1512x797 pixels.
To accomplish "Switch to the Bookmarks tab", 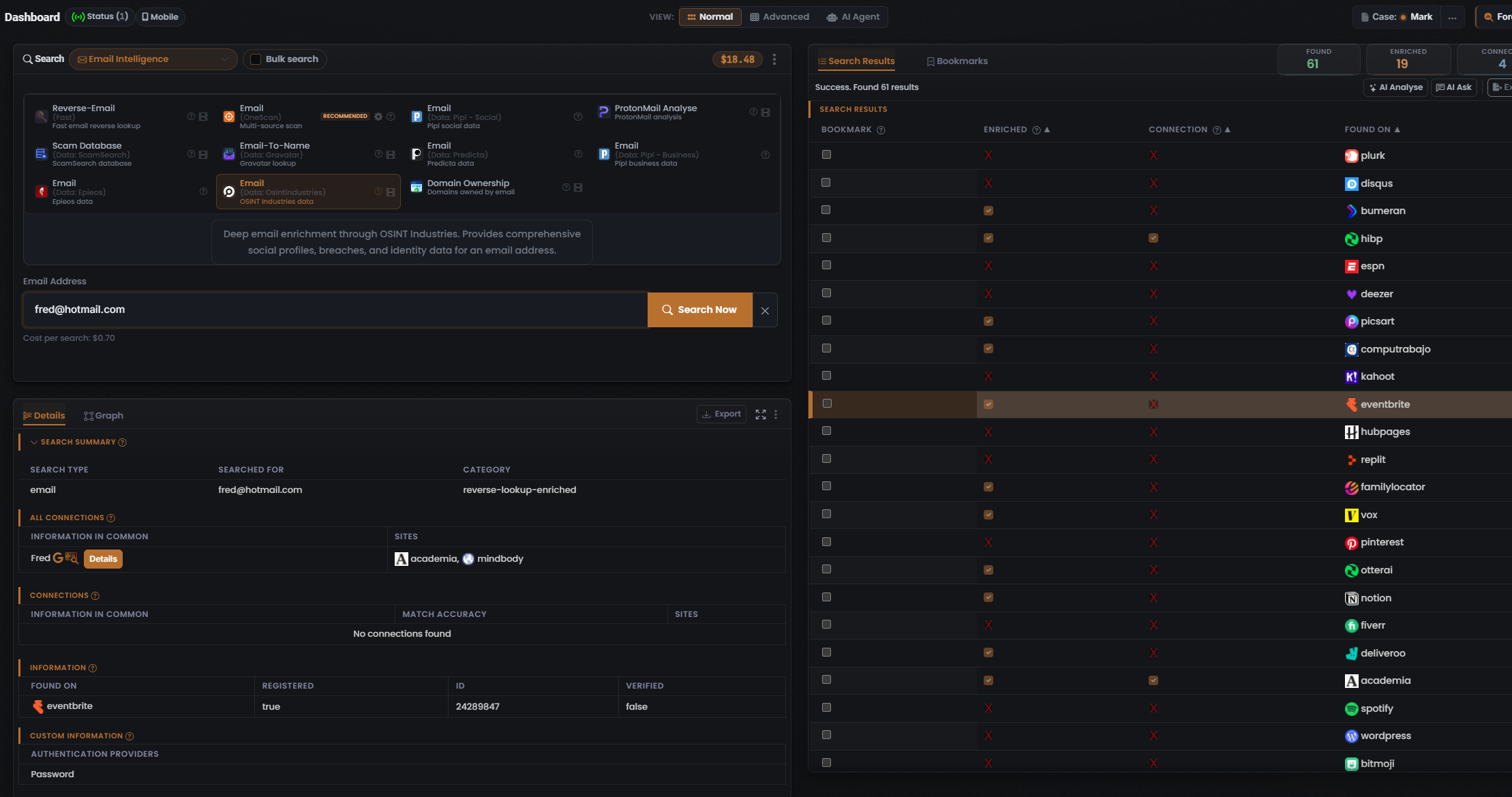I will point(957,61).
